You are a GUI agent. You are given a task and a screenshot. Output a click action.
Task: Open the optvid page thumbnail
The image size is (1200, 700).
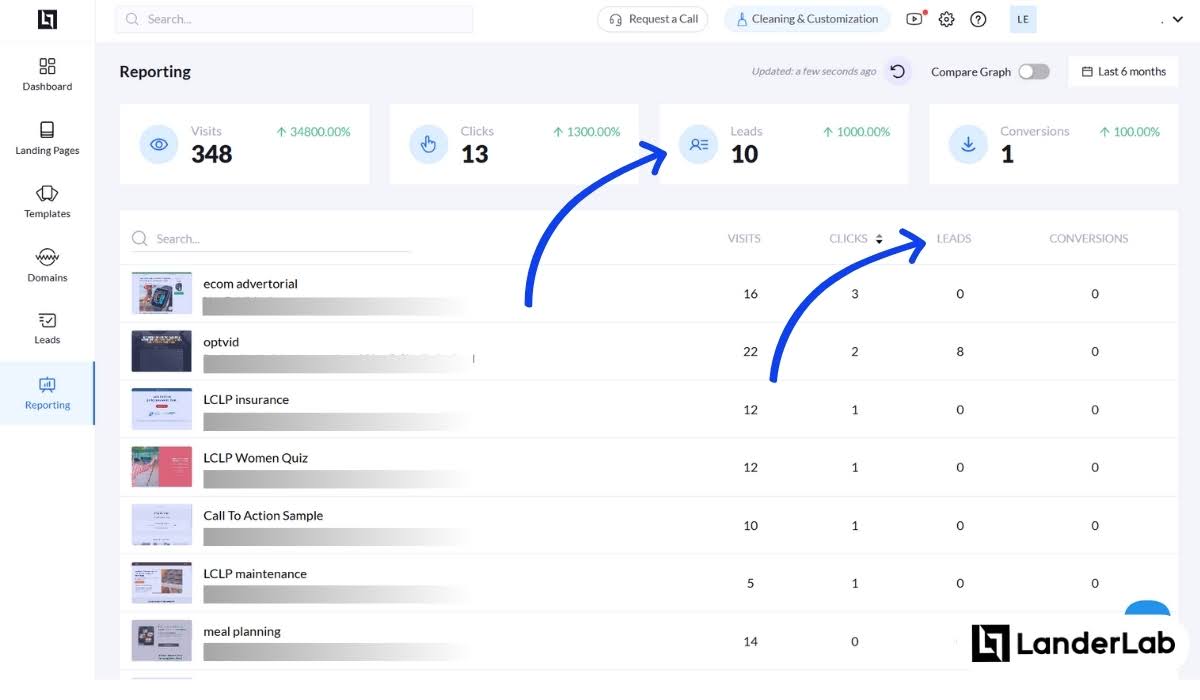pyautogui.click(x=161, y=351)
